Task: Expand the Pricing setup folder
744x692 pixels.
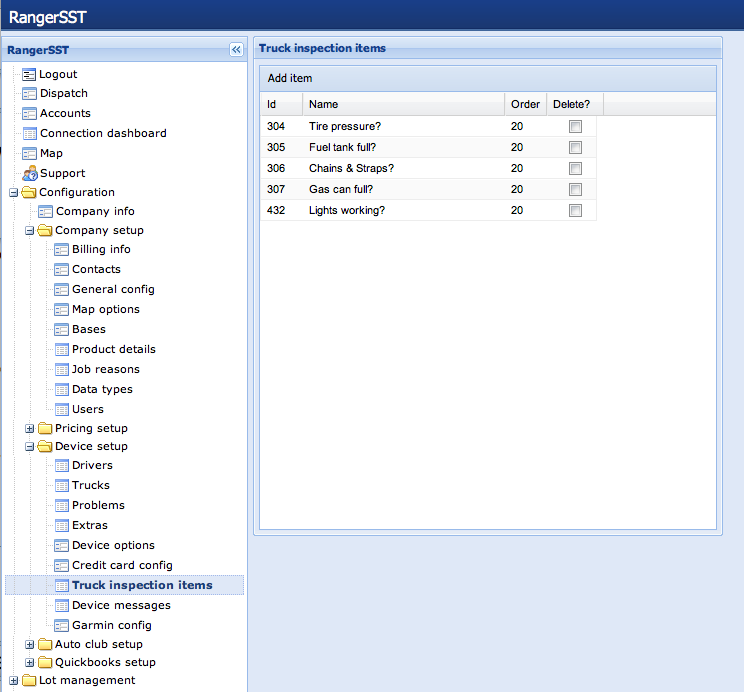Action: pyautogui.click(x=30, y=428)
